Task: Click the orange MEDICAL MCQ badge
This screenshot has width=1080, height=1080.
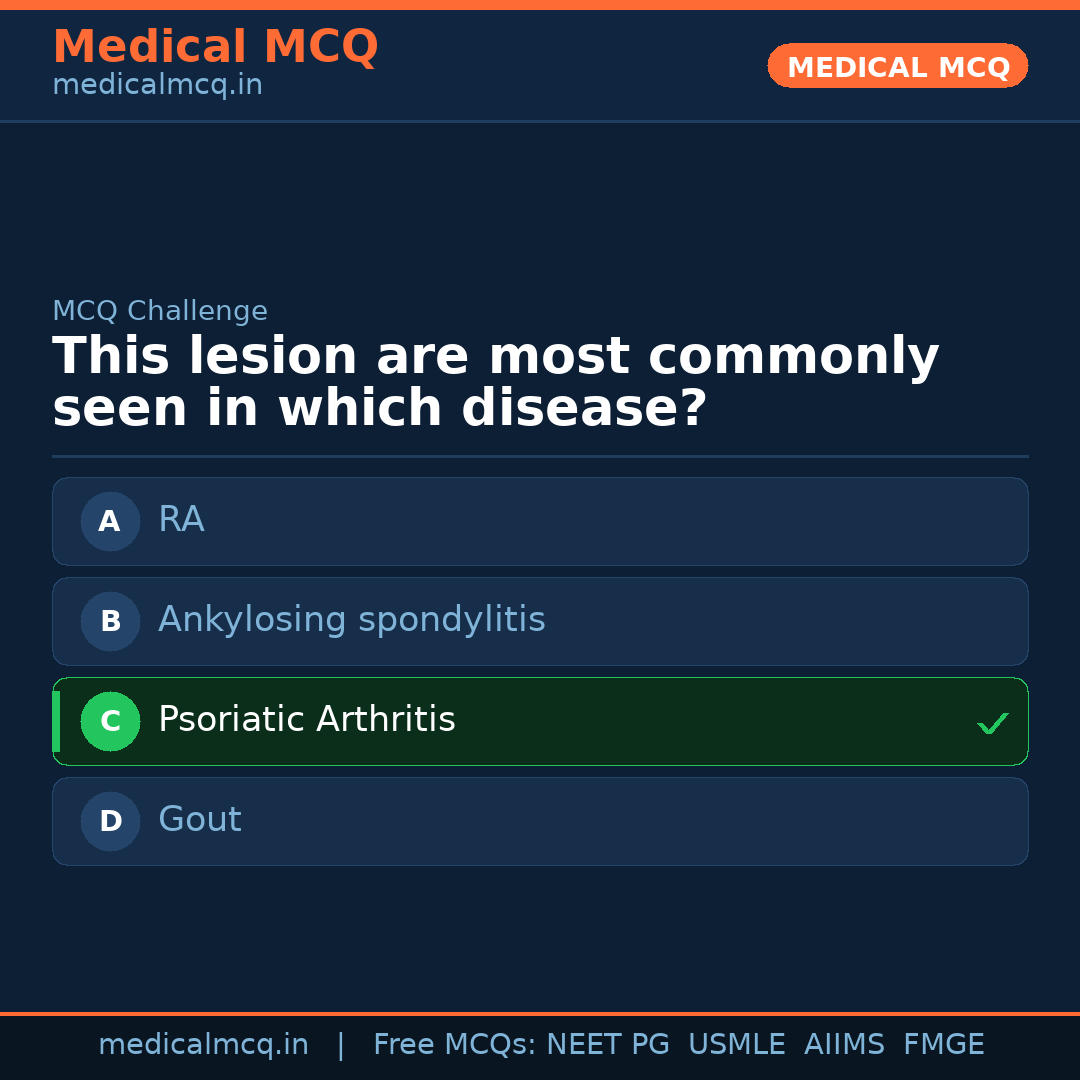Action: [897, 66]
